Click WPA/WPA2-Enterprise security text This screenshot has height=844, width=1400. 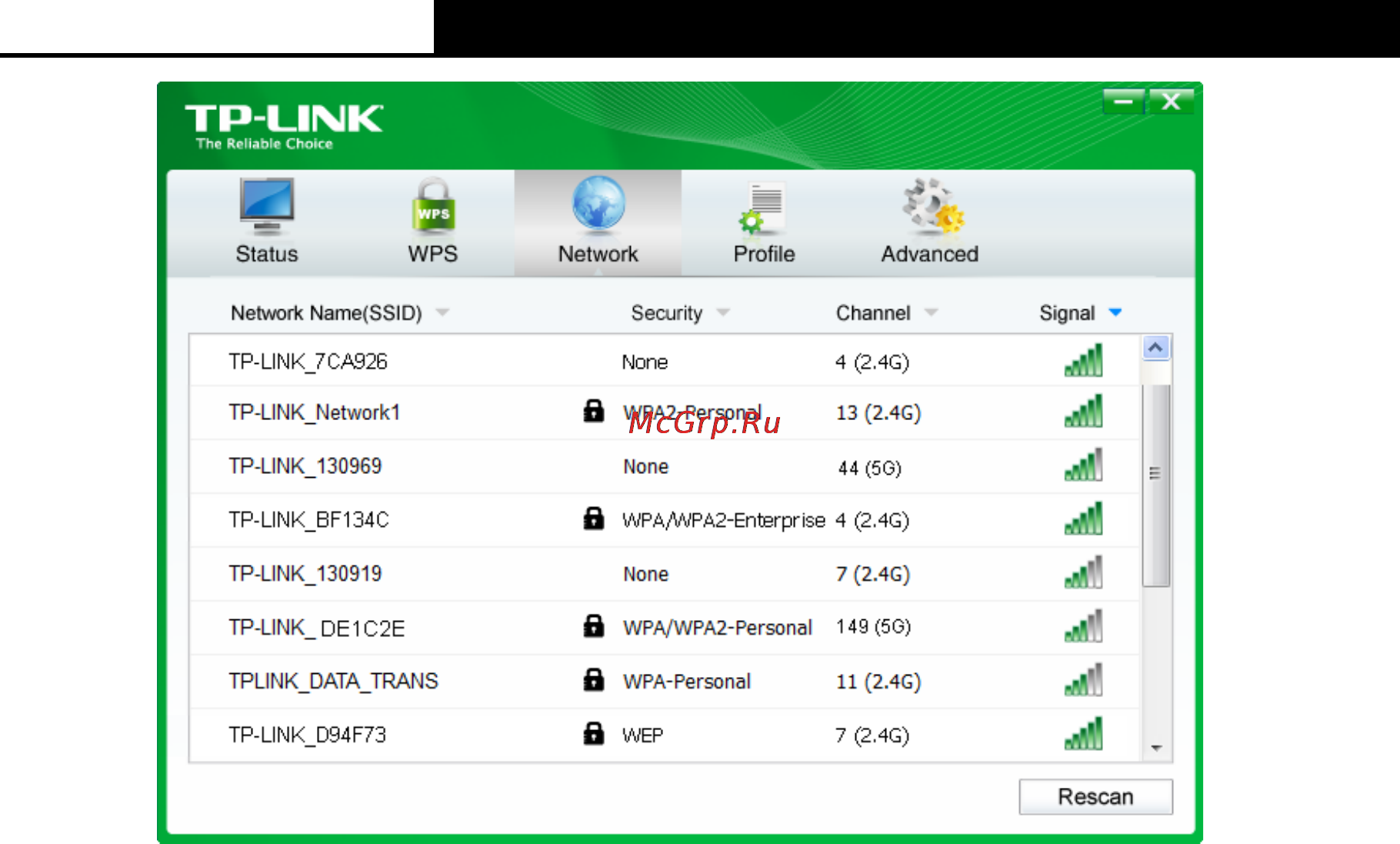[x=723, y=521]
